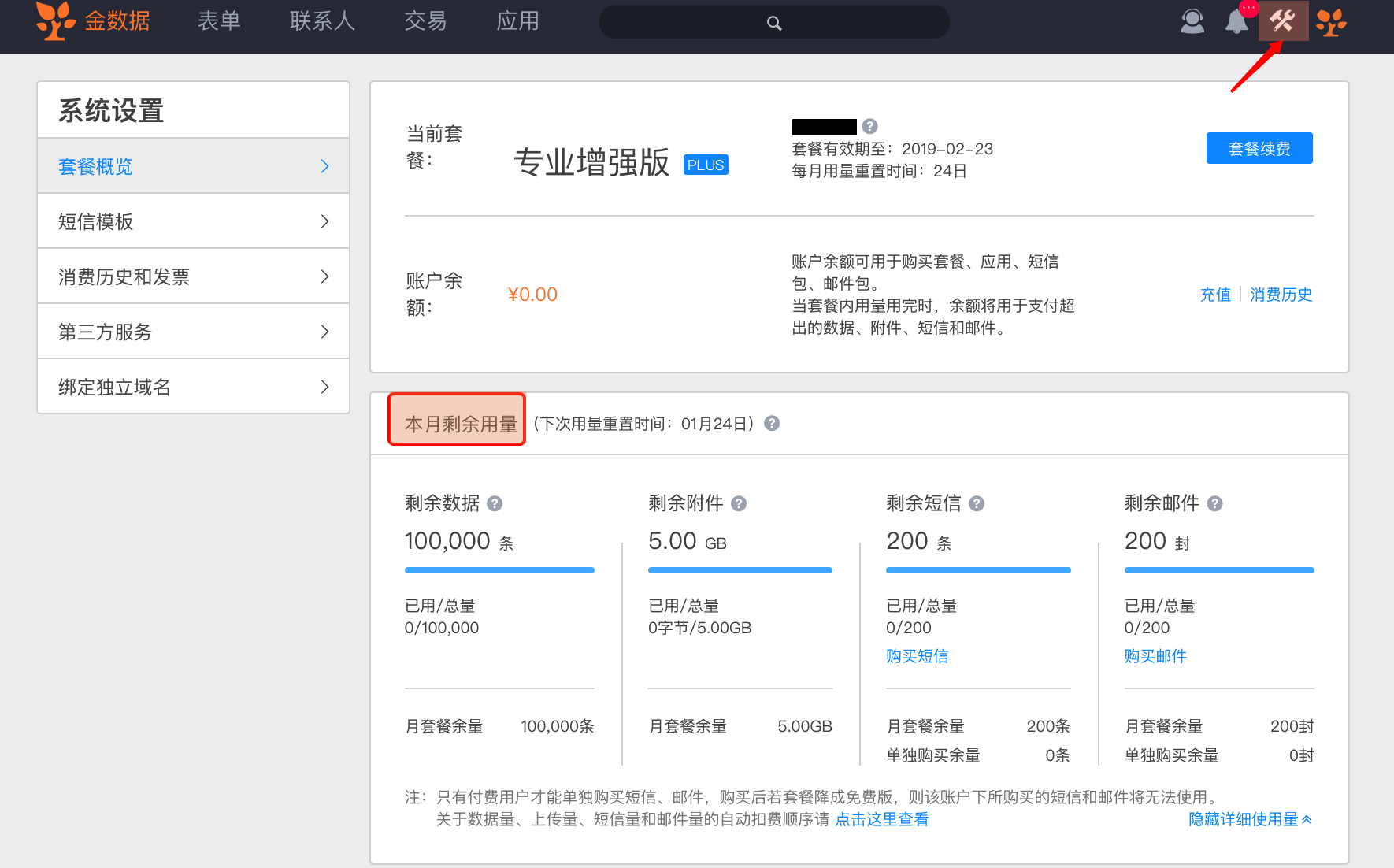Open the customer support avatar icon
Viewport: 1394px width, 868px height.
coord(1192,21)
